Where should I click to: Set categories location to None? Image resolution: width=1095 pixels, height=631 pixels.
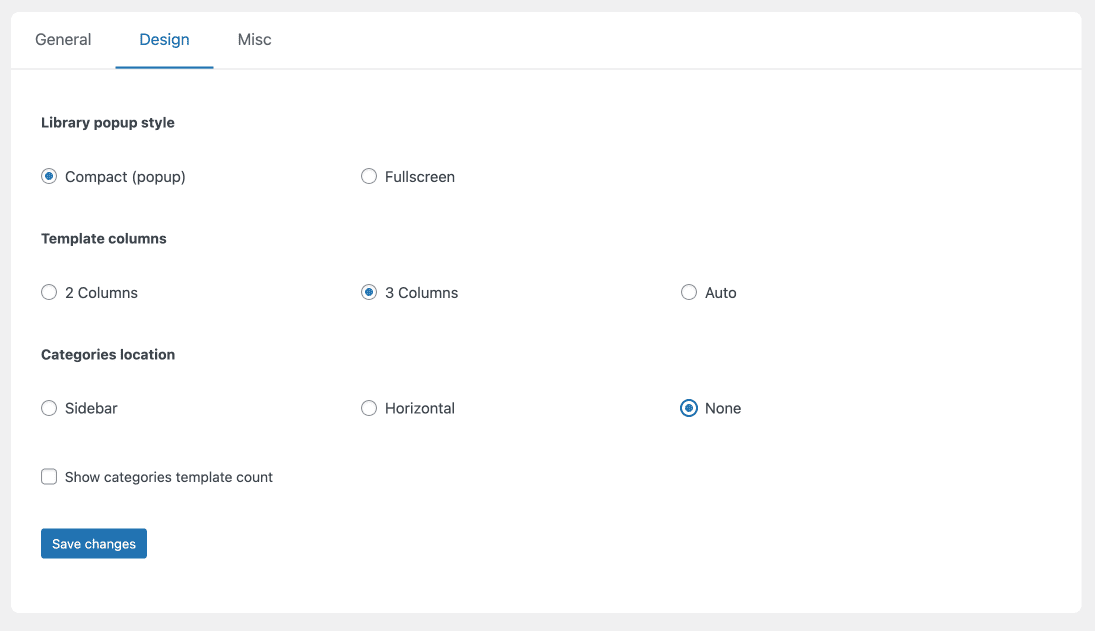pyautogui.click(x=689, y=408)
